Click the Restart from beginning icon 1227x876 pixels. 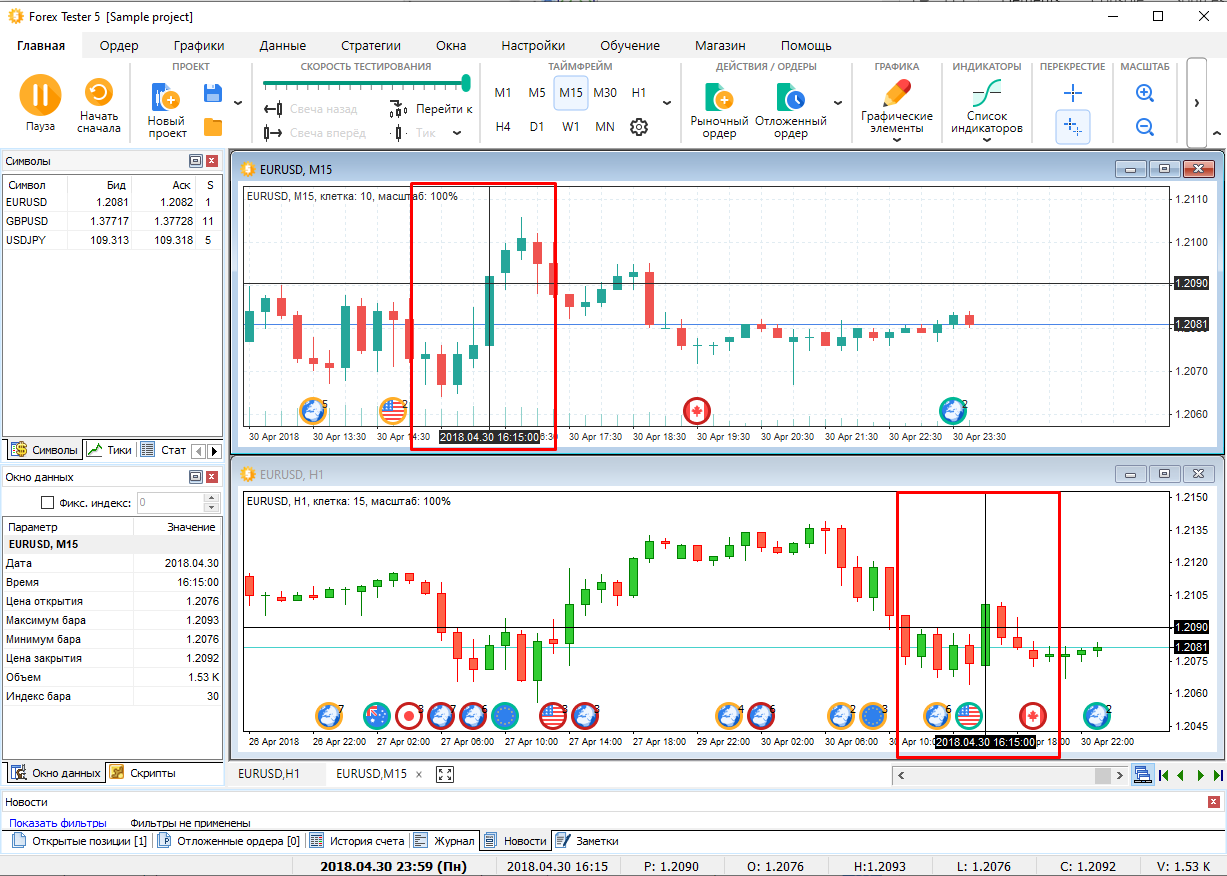point(98,94)
